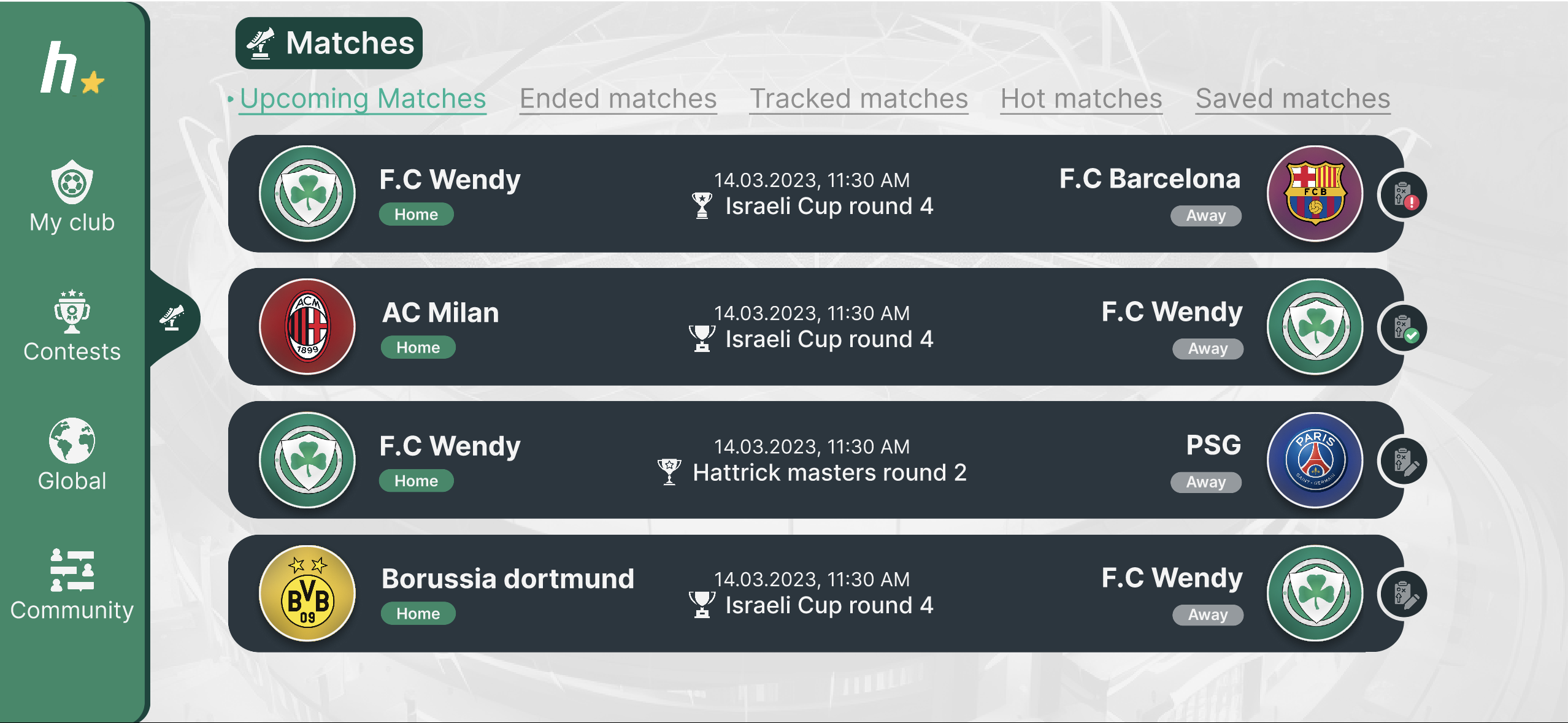Screen dimensions: 1568x723
Task: Click the boot icon on sidebar pointer
Action: 172,318
